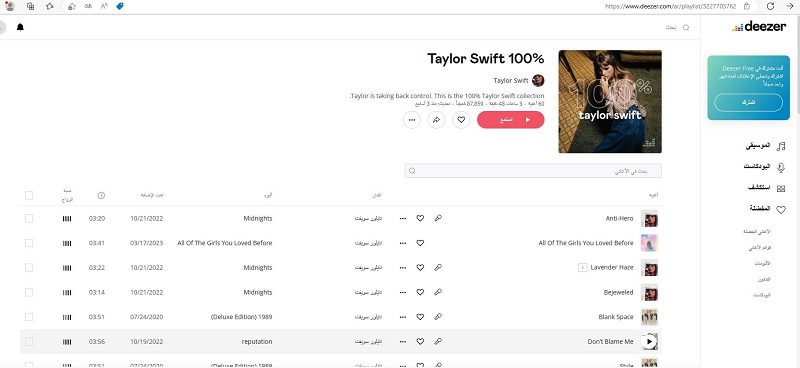Check the Anti-Hero row checkbox
This screenshot has height=368, width=800.
tap(29, 218)
